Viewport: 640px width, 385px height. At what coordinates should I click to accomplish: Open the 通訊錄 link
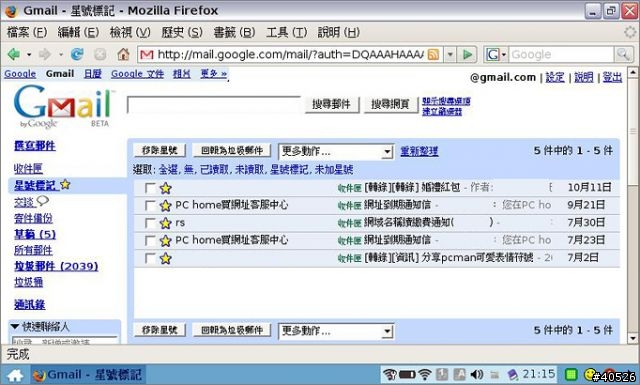29,304
